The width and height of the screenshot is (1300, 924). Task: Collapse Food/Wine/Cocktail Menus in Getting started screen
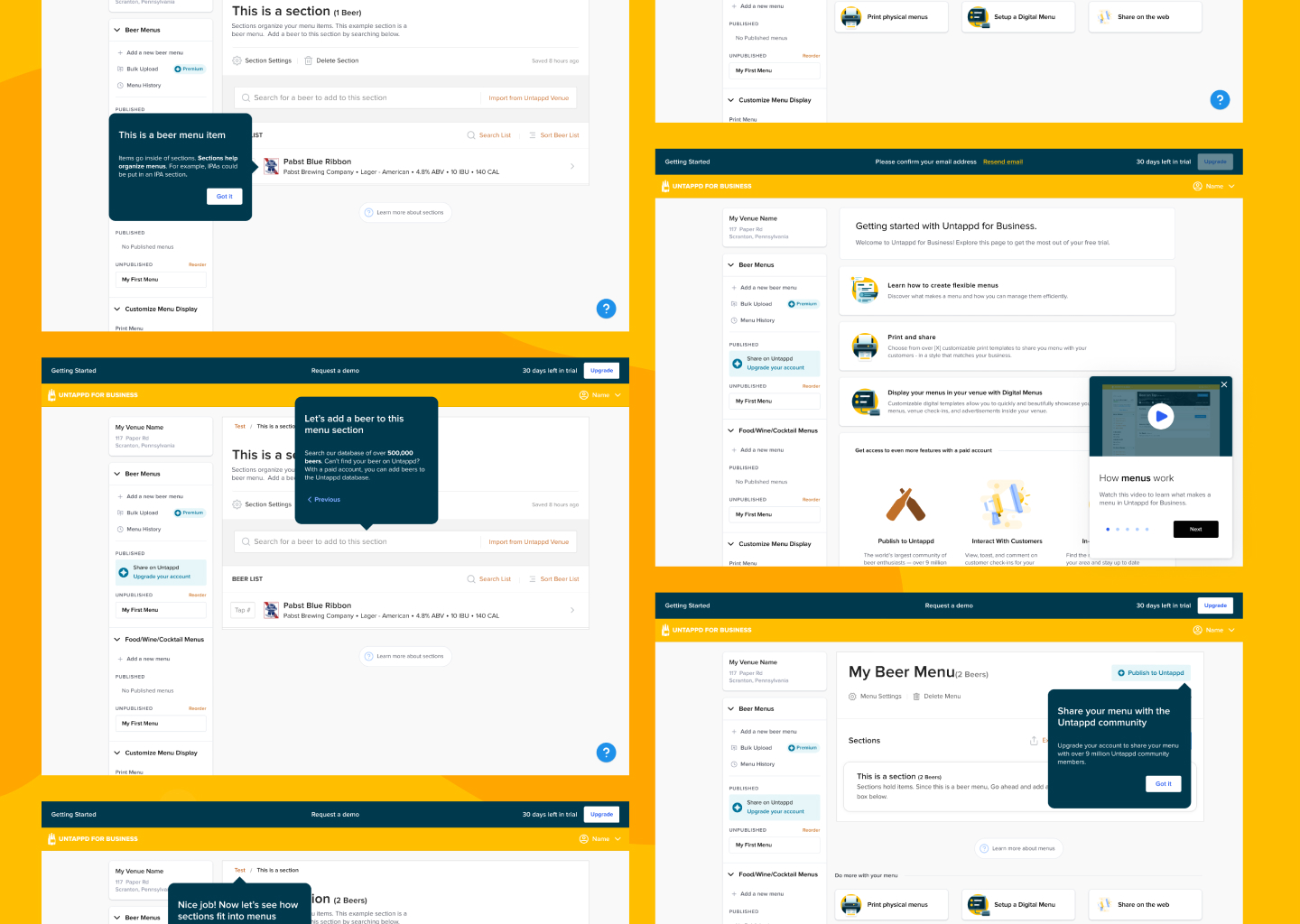731,430
